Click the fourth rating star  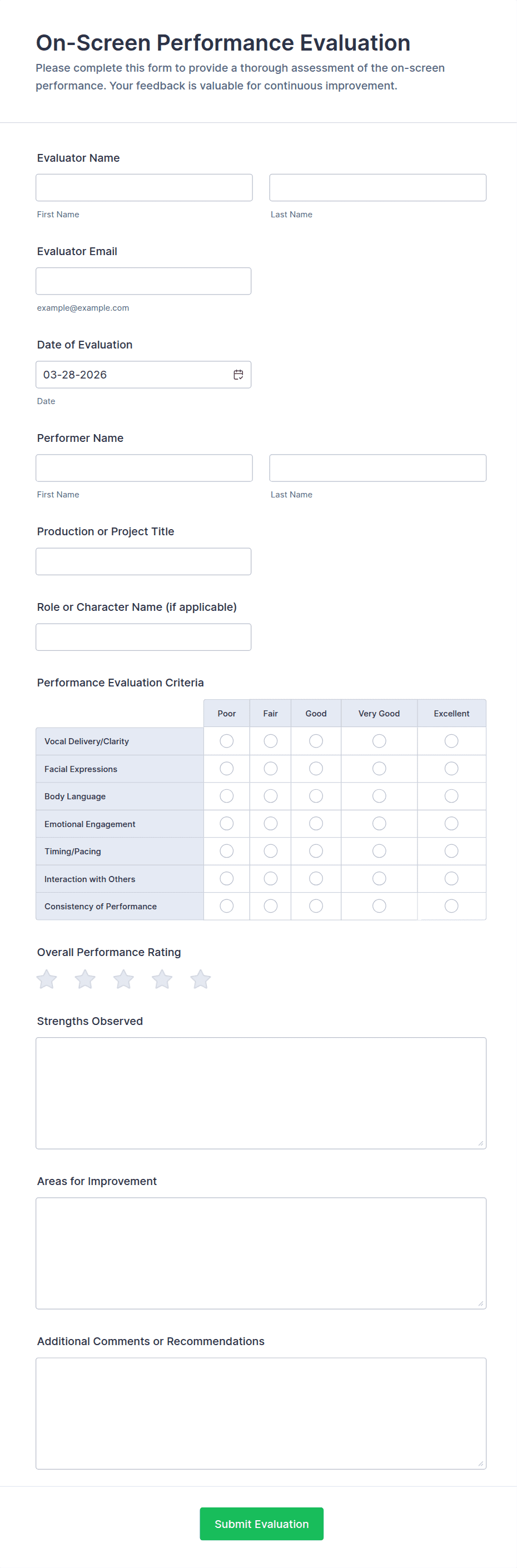(x=162, y=979)
